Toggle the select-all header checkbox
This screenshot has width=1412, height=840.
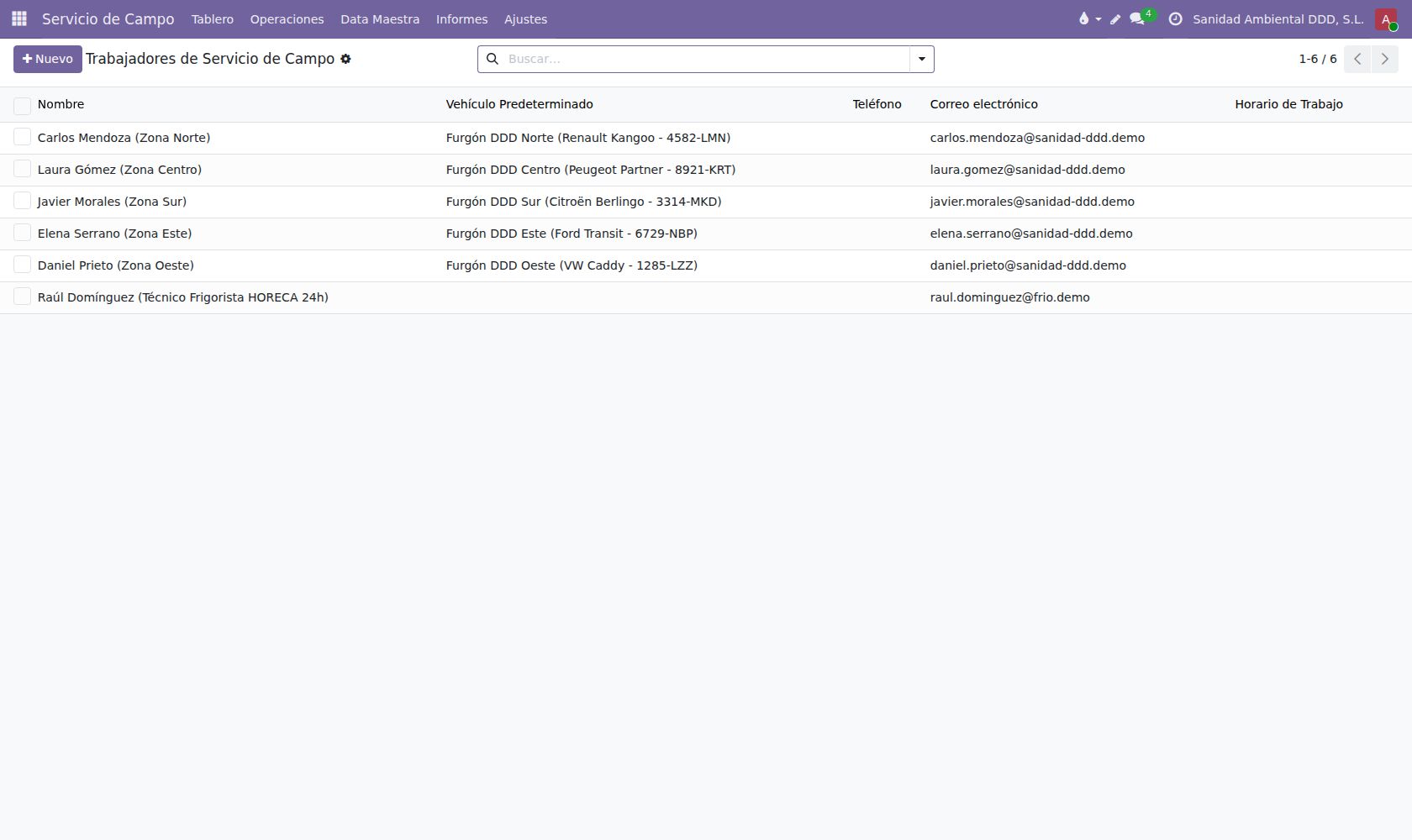click(22, 105)
